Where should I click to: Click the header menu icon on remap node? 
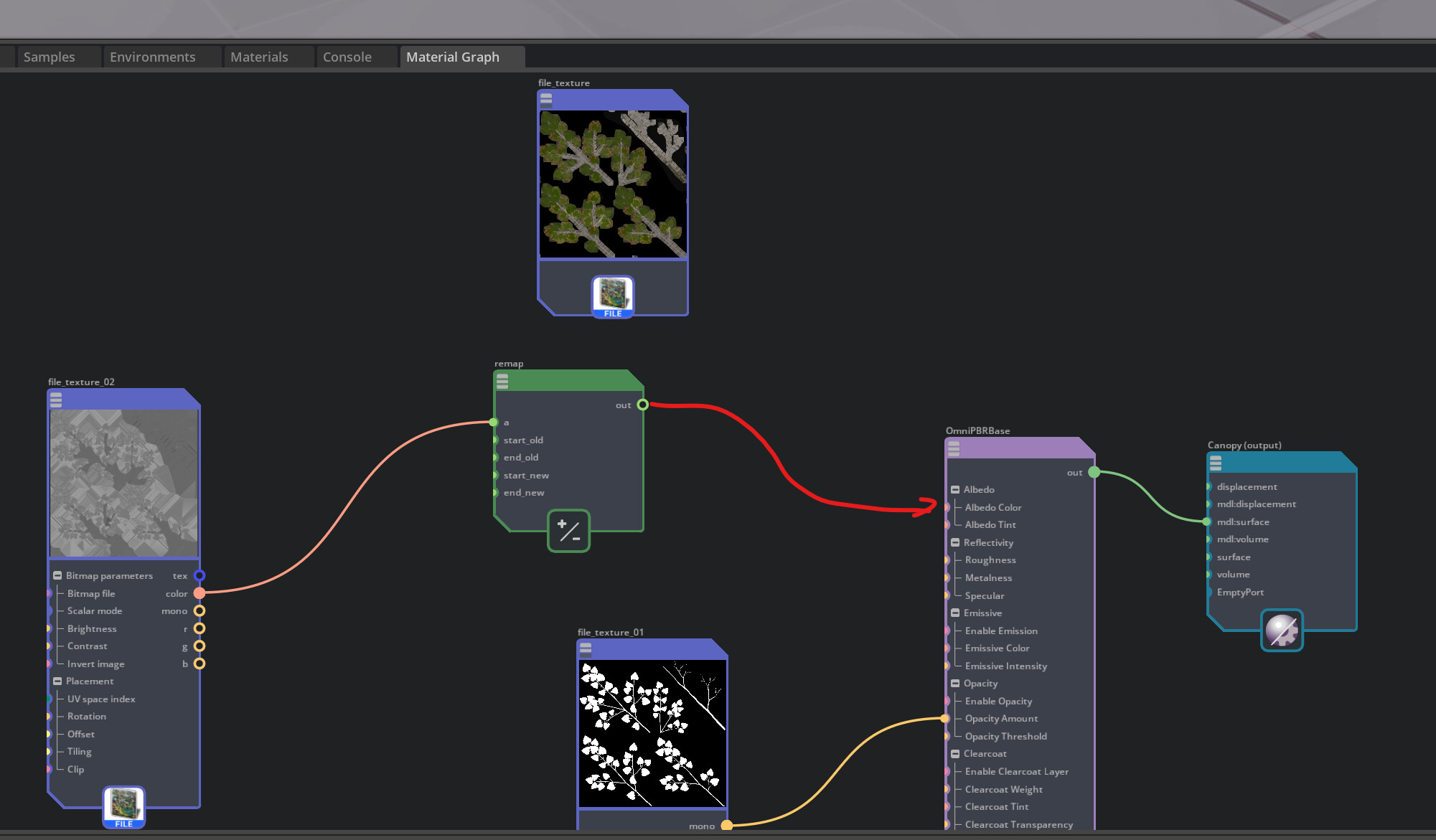[x=501, y=381]
